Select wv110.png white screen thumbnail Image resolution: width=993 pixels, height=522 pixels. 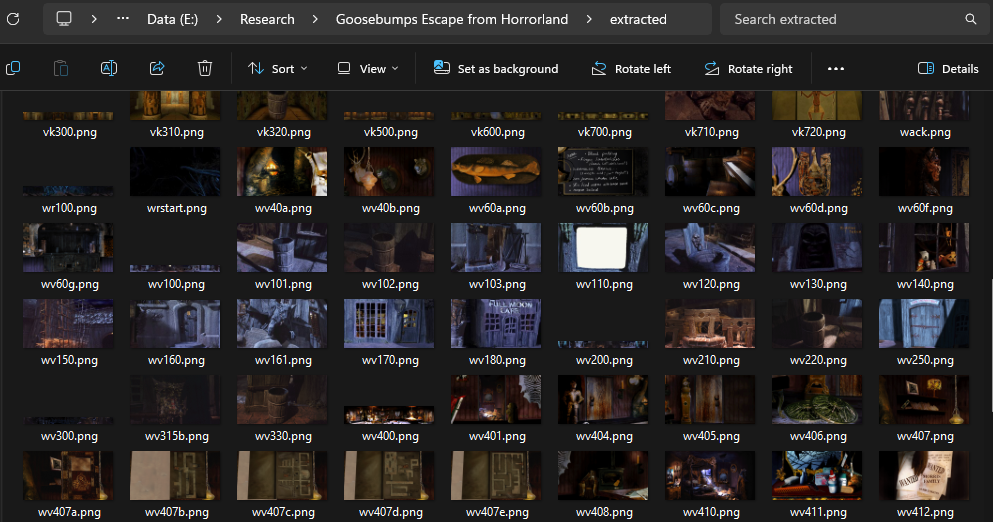pos(604,248)
